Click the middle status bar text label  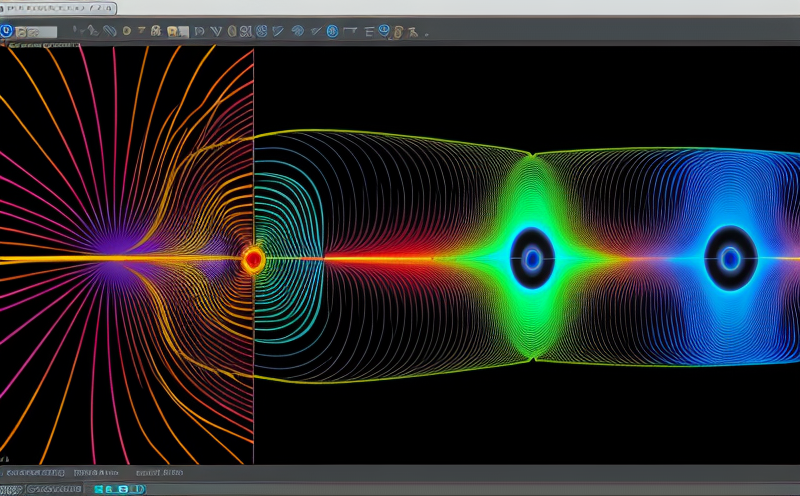pos(97,472)
